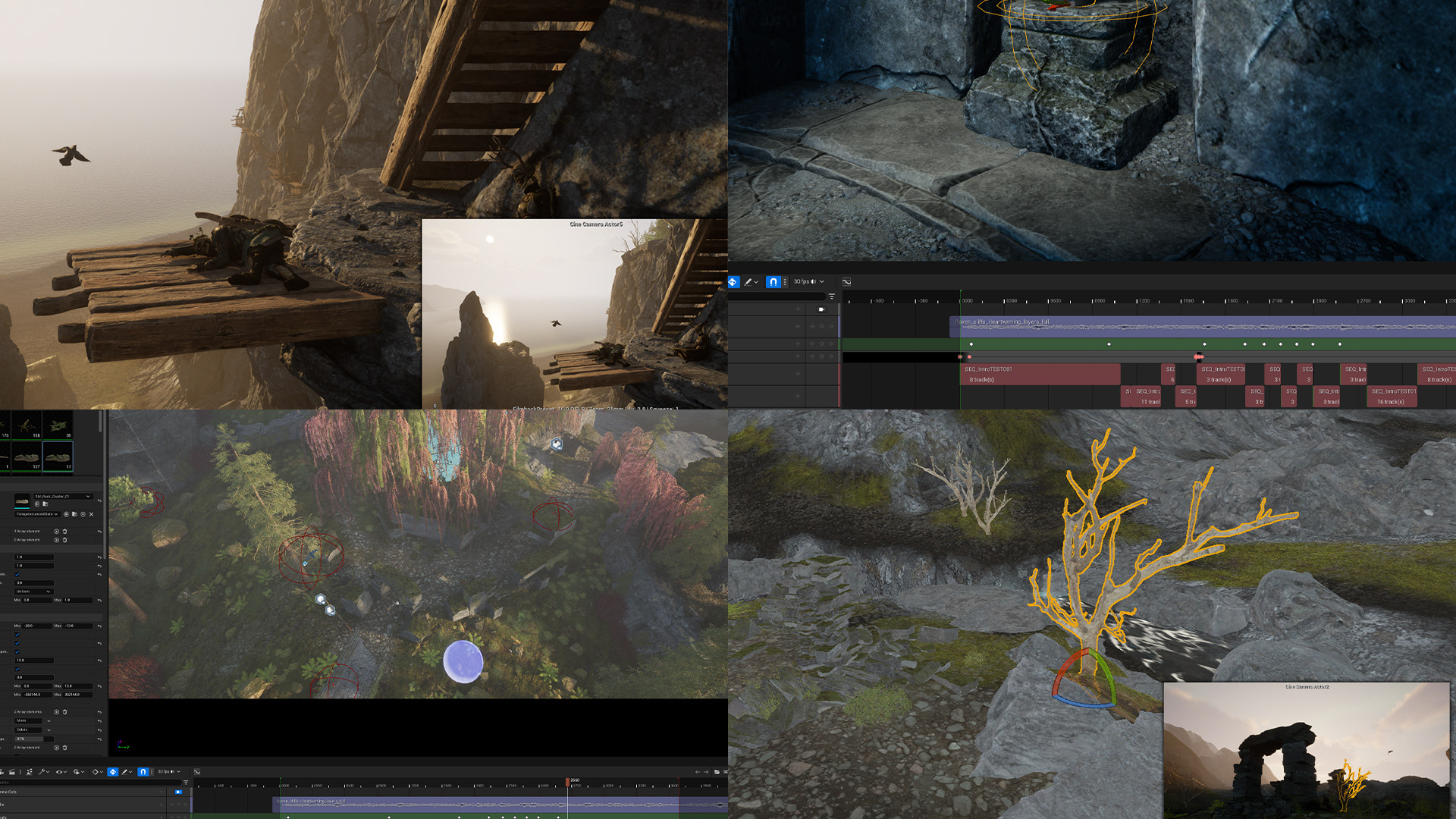Viewport: 1456px width, 819px height.
Task: Delete the 1 Array element entry with trash icon
Action: pyautogui.click(x=65, y=532)
